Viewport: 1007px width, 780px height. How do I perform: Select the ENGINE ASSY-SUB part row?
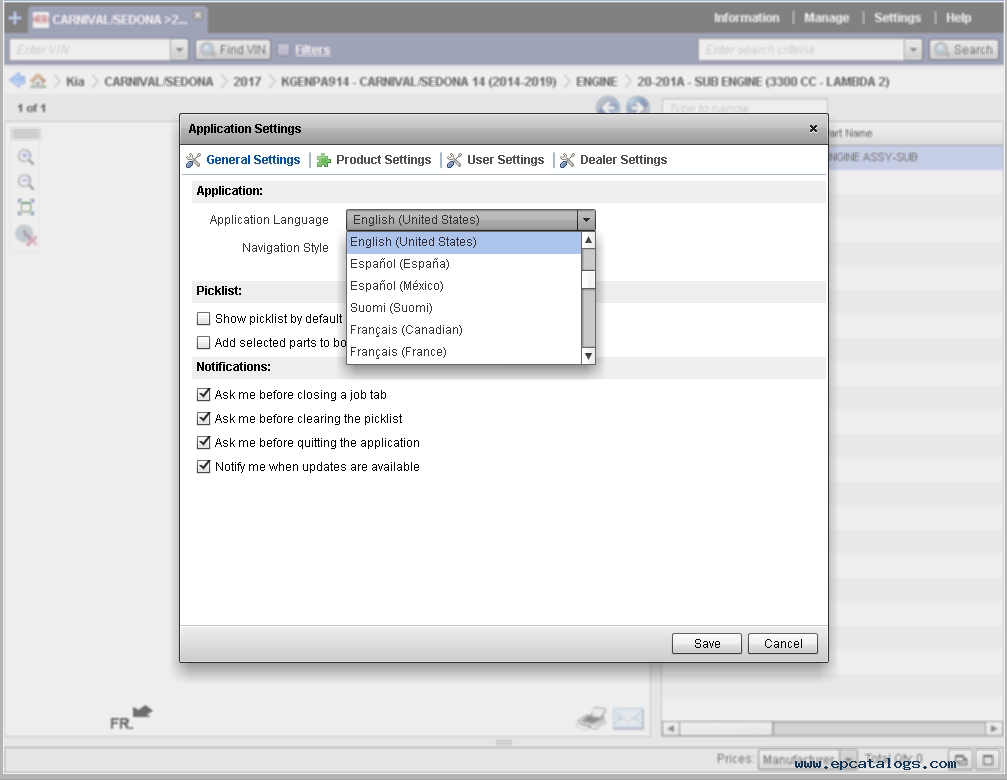pos(915,157)
